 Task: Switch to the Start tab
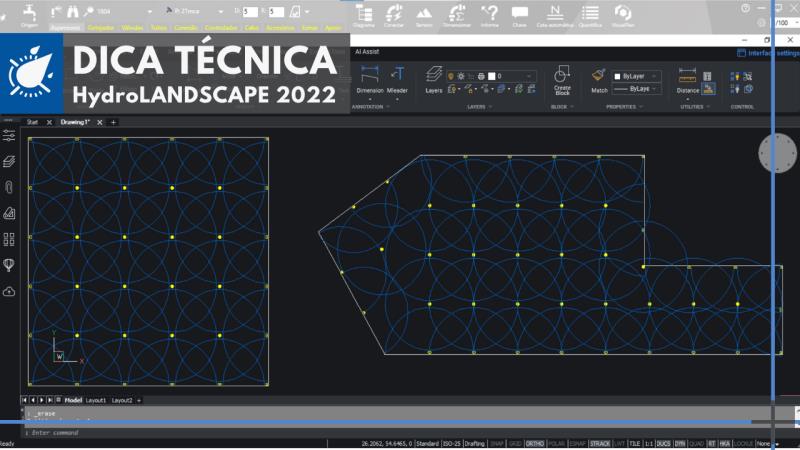point(32,122)
